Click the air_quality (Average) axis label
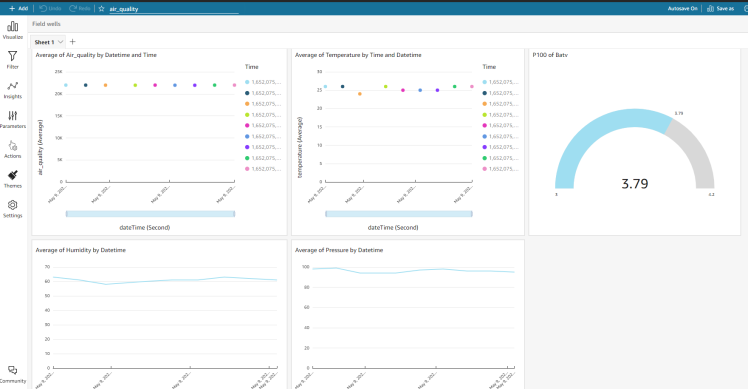748x389 pixels. pyautogui.click(x=41, y=147)
